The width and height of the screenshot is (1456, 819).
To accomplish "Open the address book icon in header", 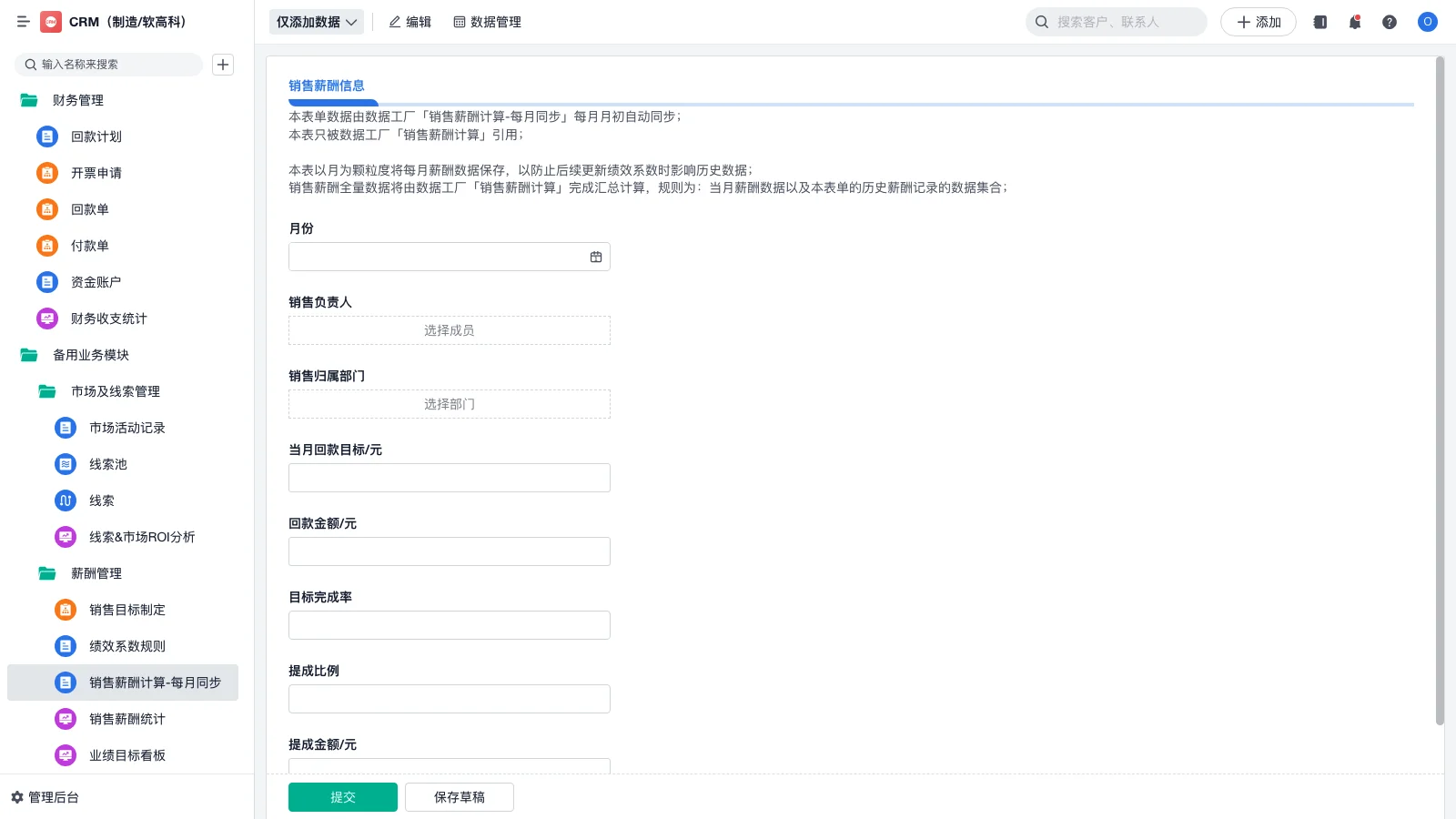I will [1319, 22].
